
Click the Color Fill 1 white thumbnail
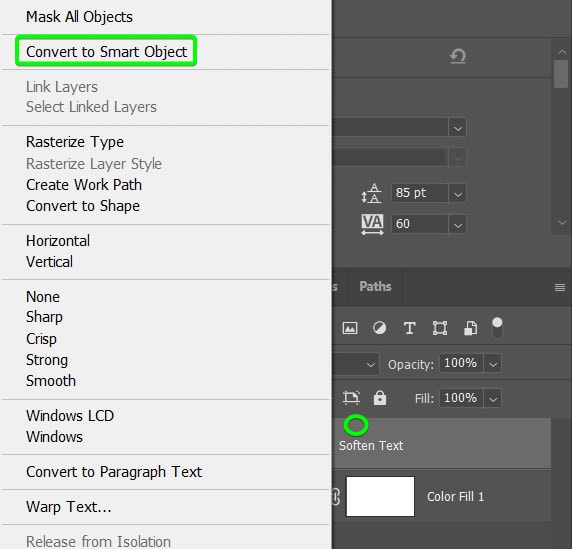380,496
